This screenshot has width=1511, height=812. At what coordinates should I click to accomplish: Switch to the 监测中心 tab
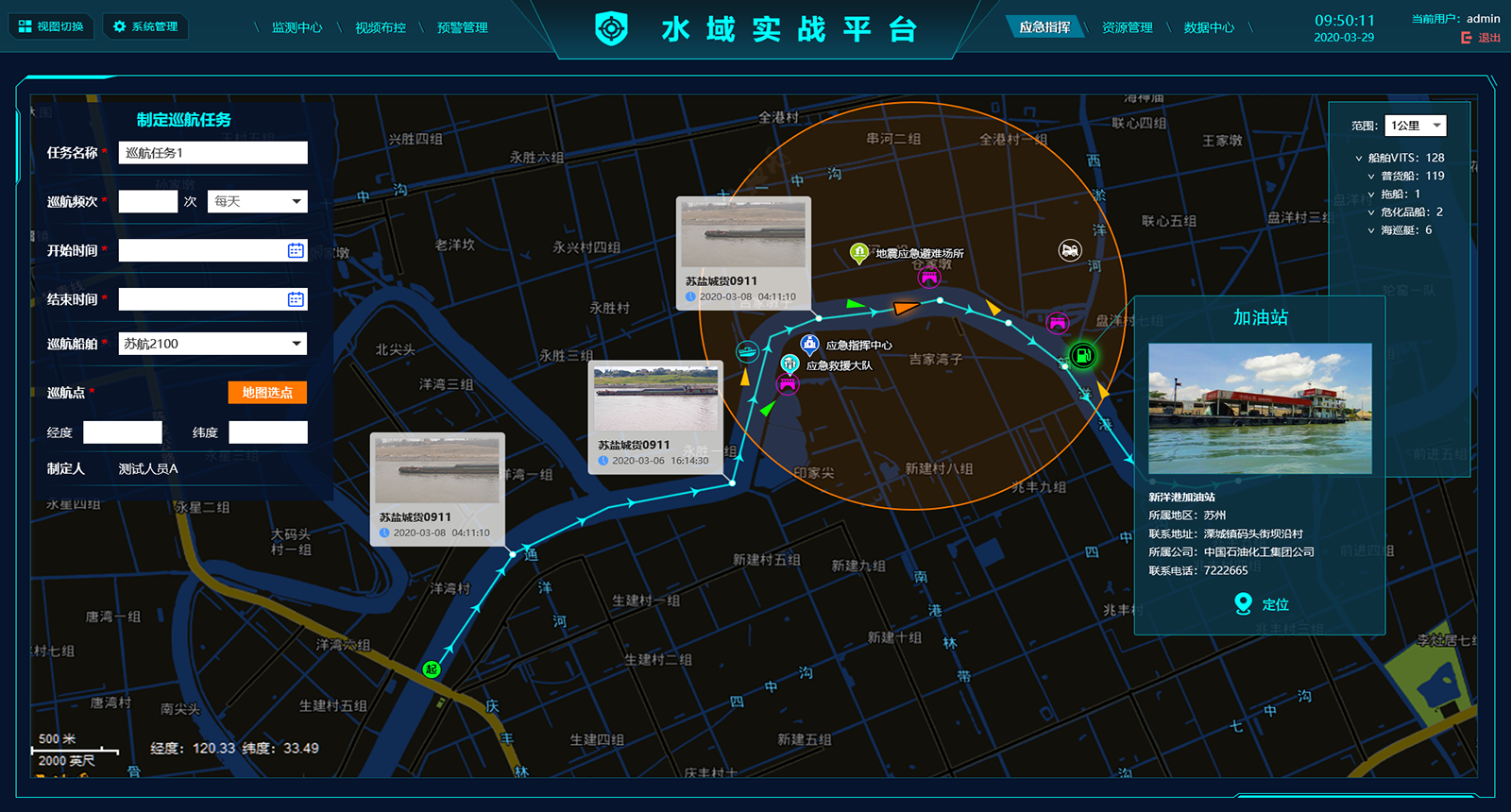297,27
